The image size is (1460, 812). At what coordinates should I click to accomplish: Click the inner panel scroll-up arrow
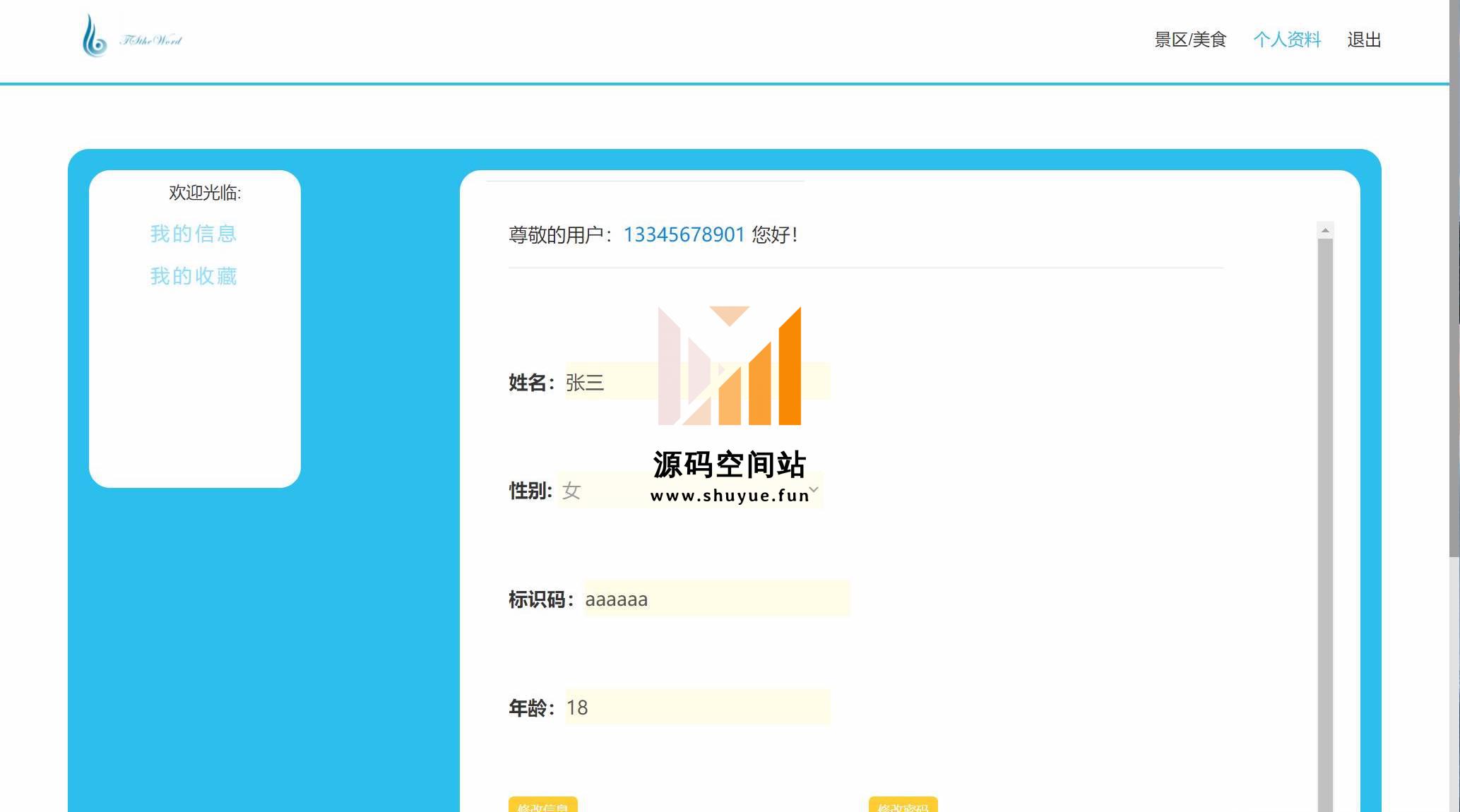(x=1325, y=230)
